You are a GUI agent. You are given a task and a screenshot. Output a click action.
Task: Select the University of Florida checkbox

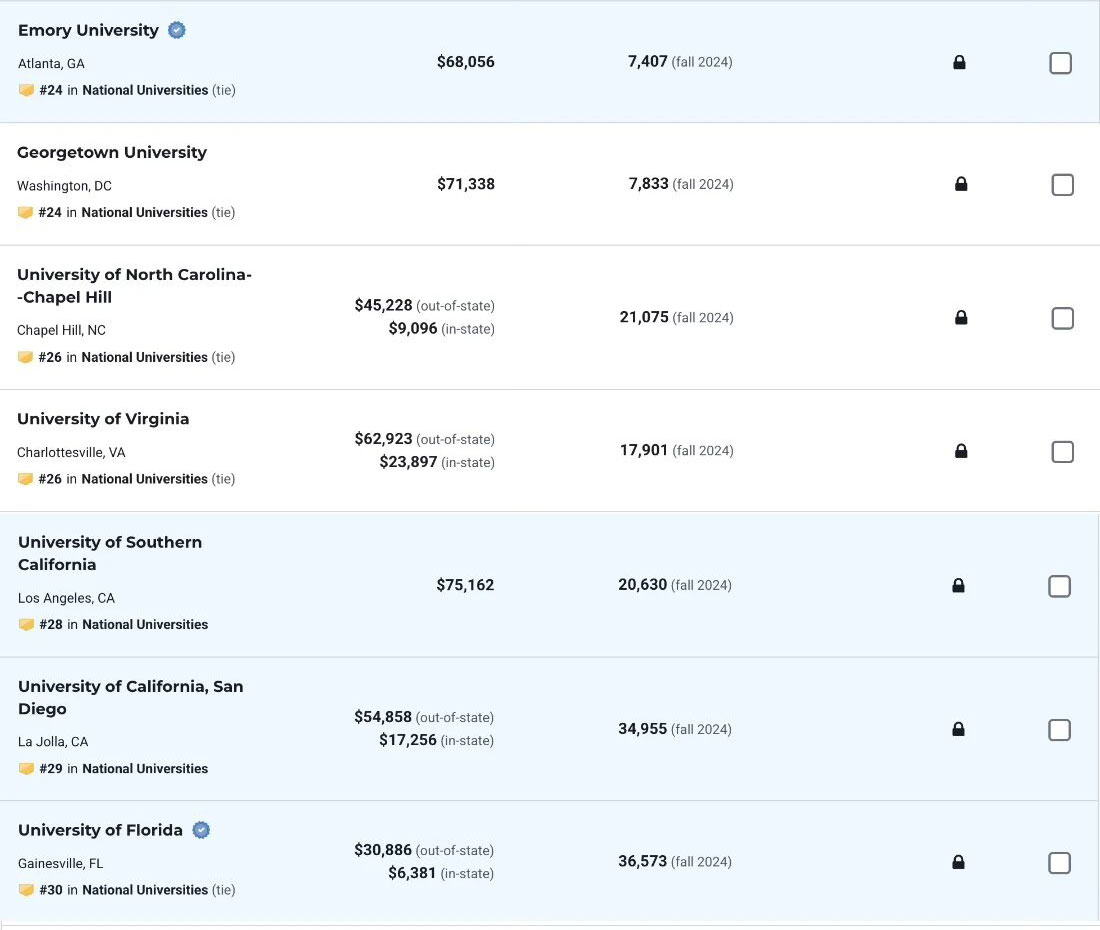tap(1059, 863)
